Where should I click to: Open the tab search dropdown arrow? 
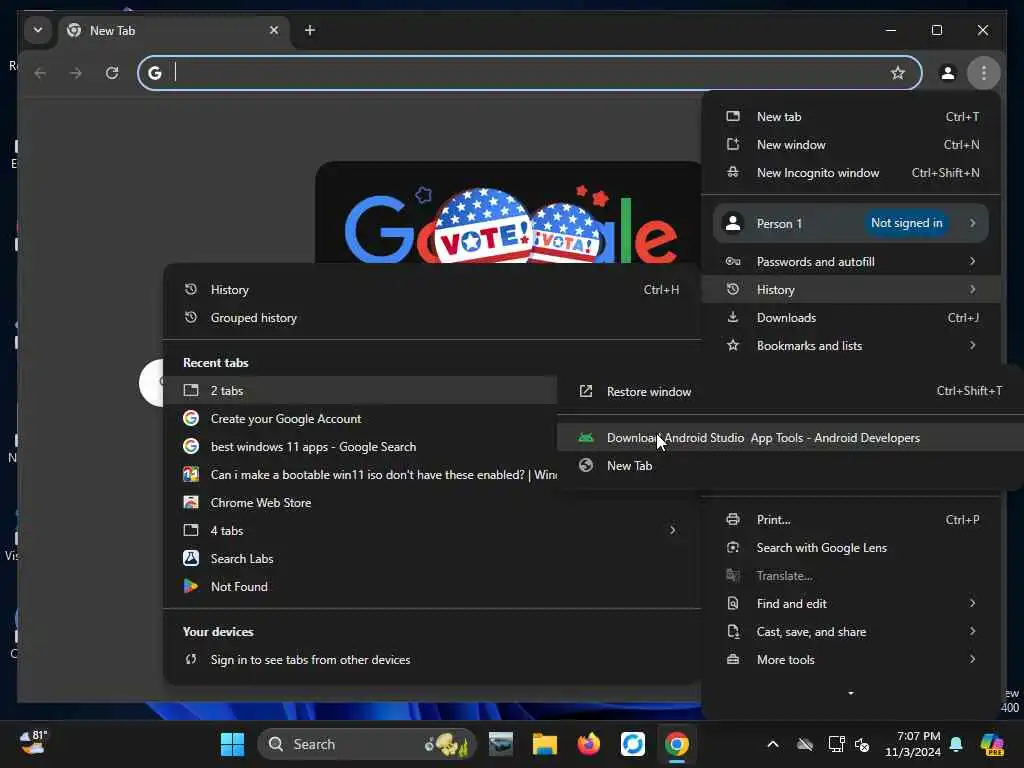38,30
